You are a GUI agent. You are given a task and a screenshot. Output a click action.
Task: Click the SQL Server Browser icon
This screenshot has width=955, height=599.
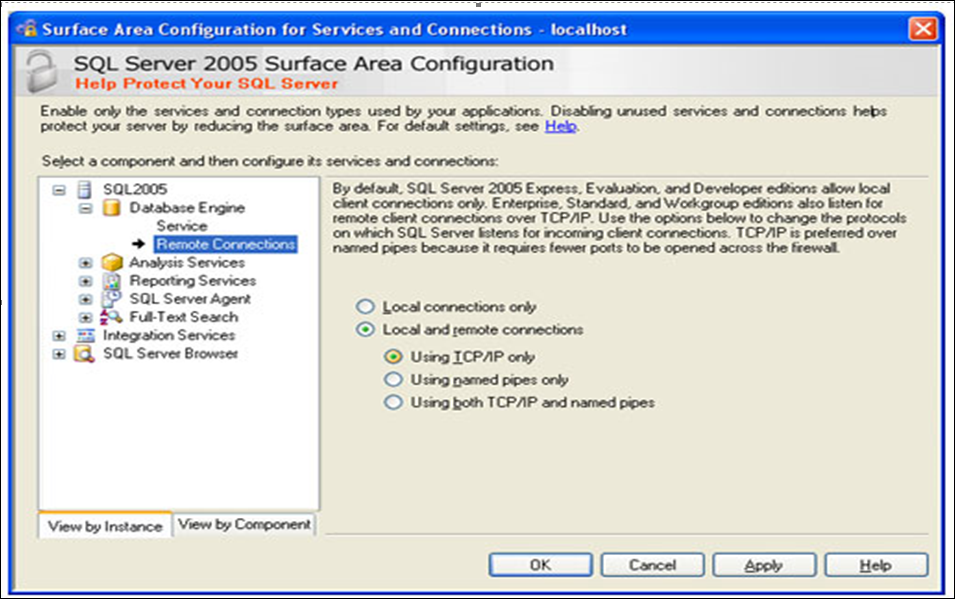(x=85, y=354)
